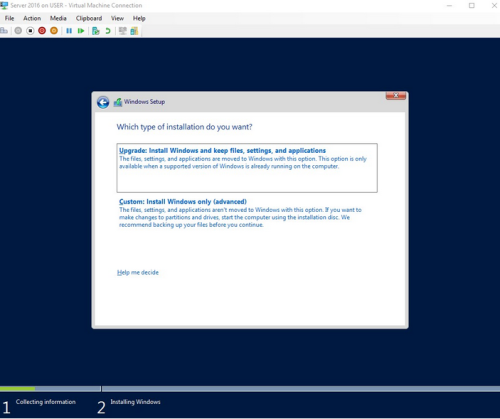Turn off the VM with the stop icon
The height and width of the screenshot is (419, 500).
point(30,31)
